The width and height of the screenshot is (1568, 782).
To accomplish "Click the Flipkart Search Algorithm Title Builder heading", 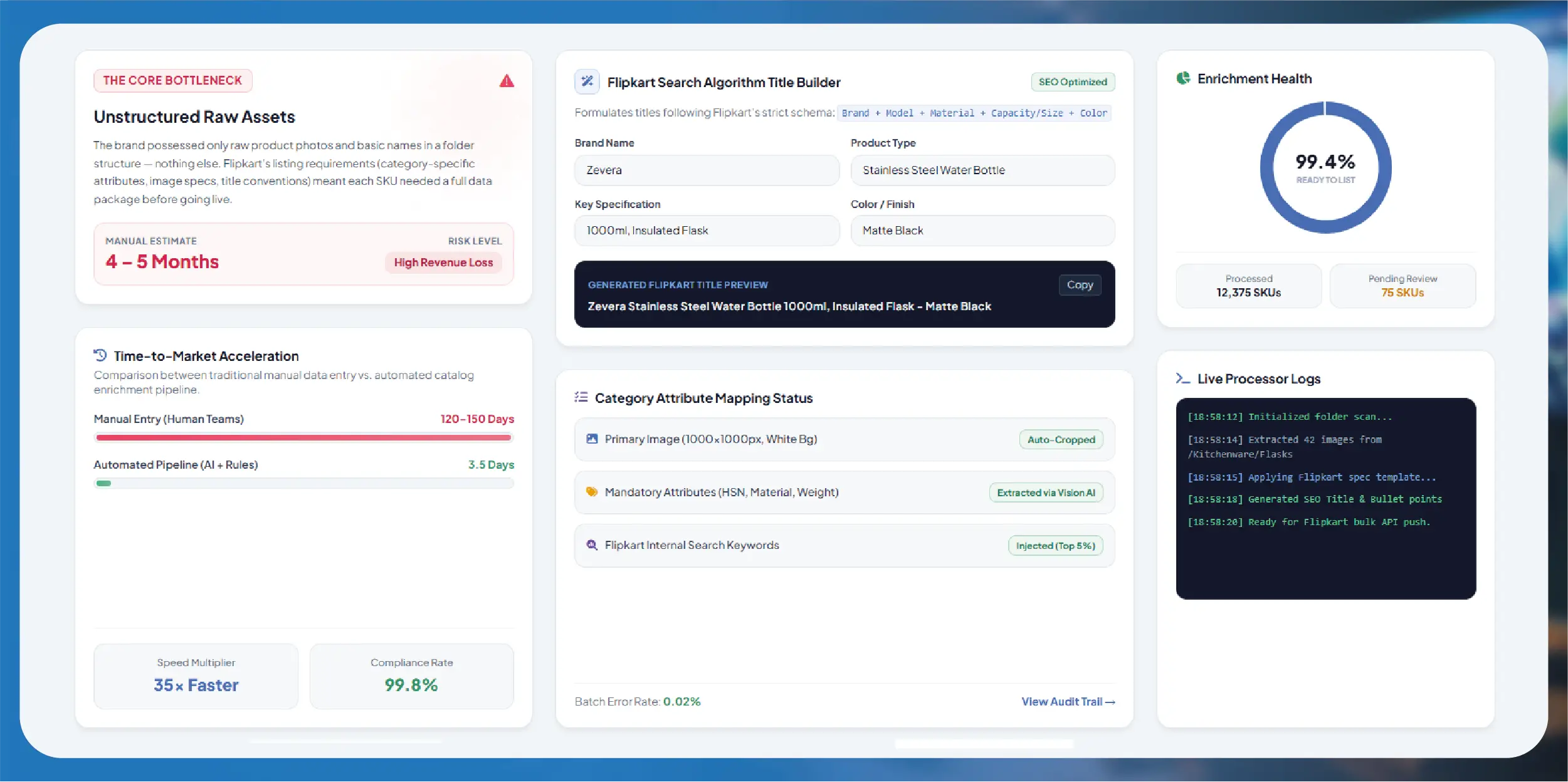I will [x=723, y=82].
